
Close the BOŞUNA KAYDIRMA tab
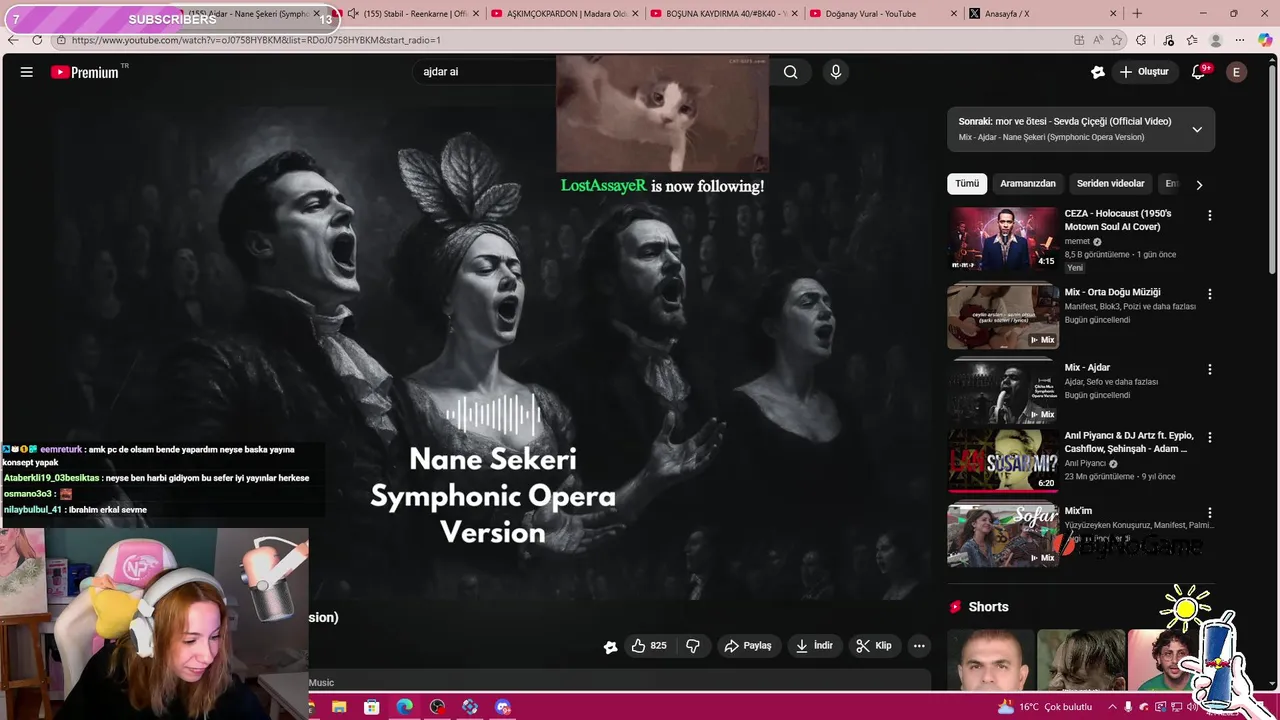pyautogui.click(x=795, y=14)
